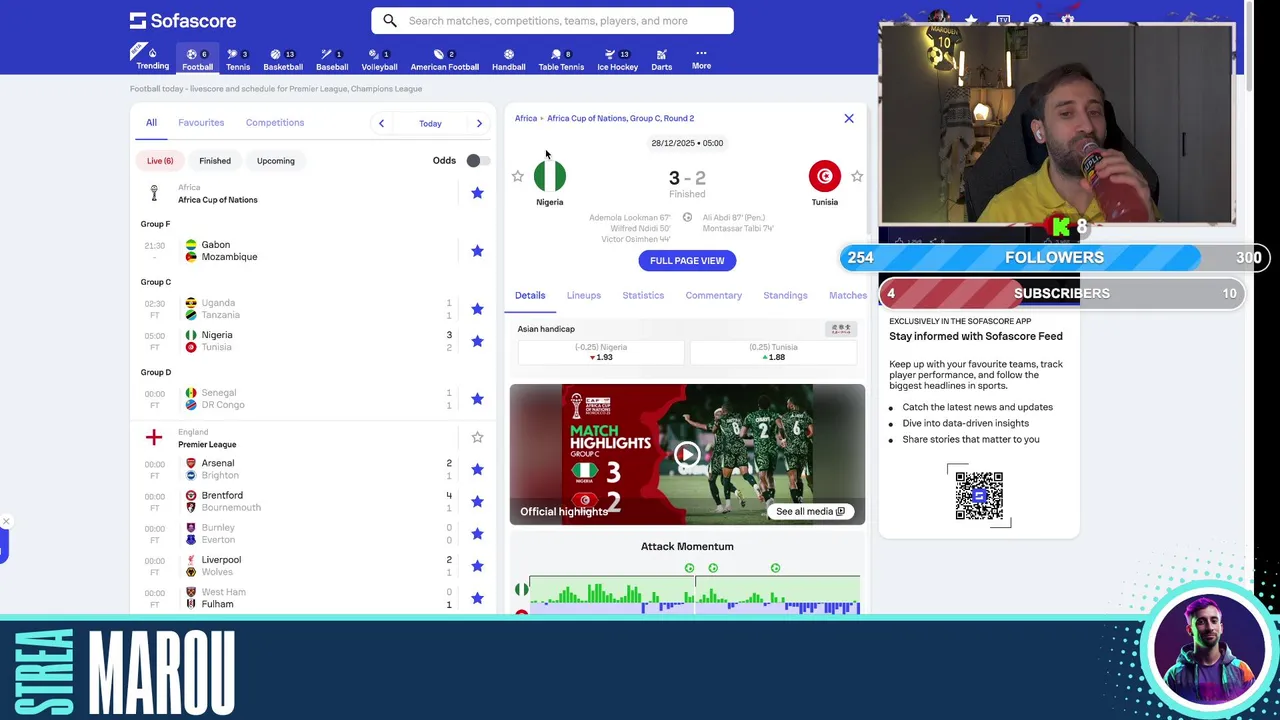Switch to the All matches tab
This screenshot has height=720, width=1280.
pyautogui.click(x=151, y=122)
